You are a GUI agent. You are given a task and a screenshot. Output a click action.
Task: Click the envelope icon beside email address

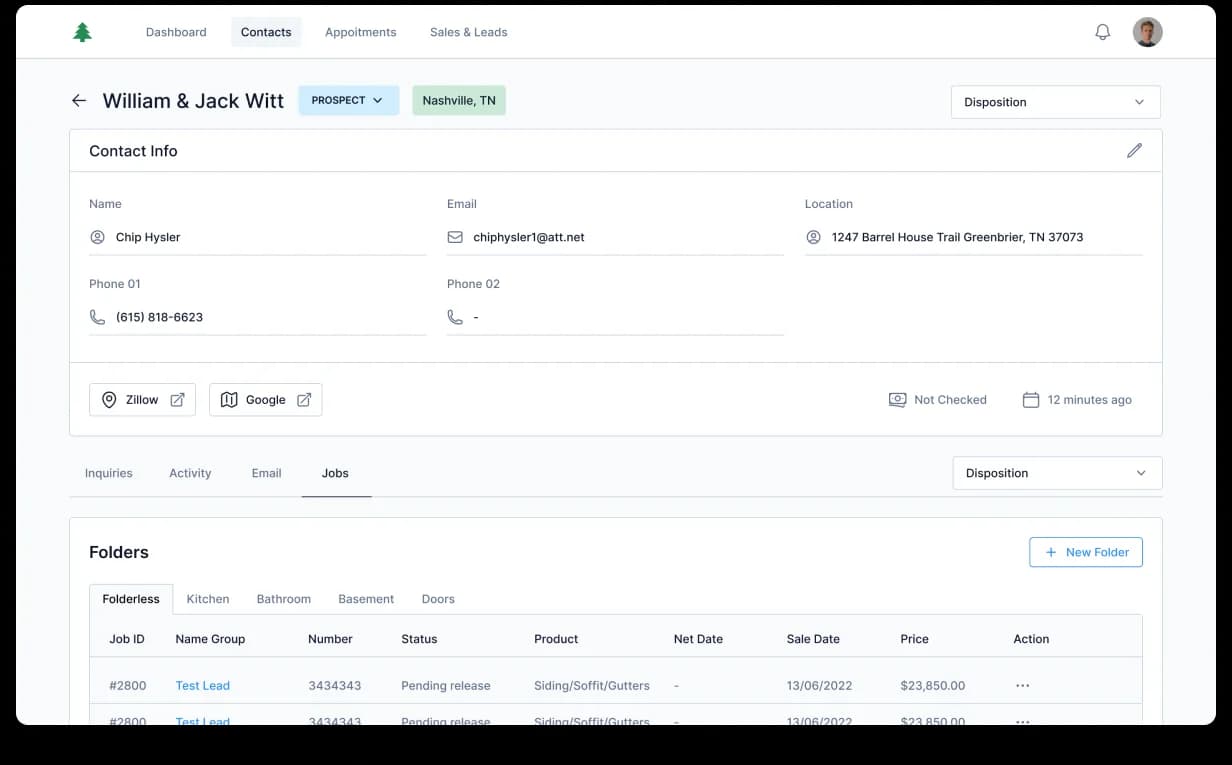tap(455, 237)
